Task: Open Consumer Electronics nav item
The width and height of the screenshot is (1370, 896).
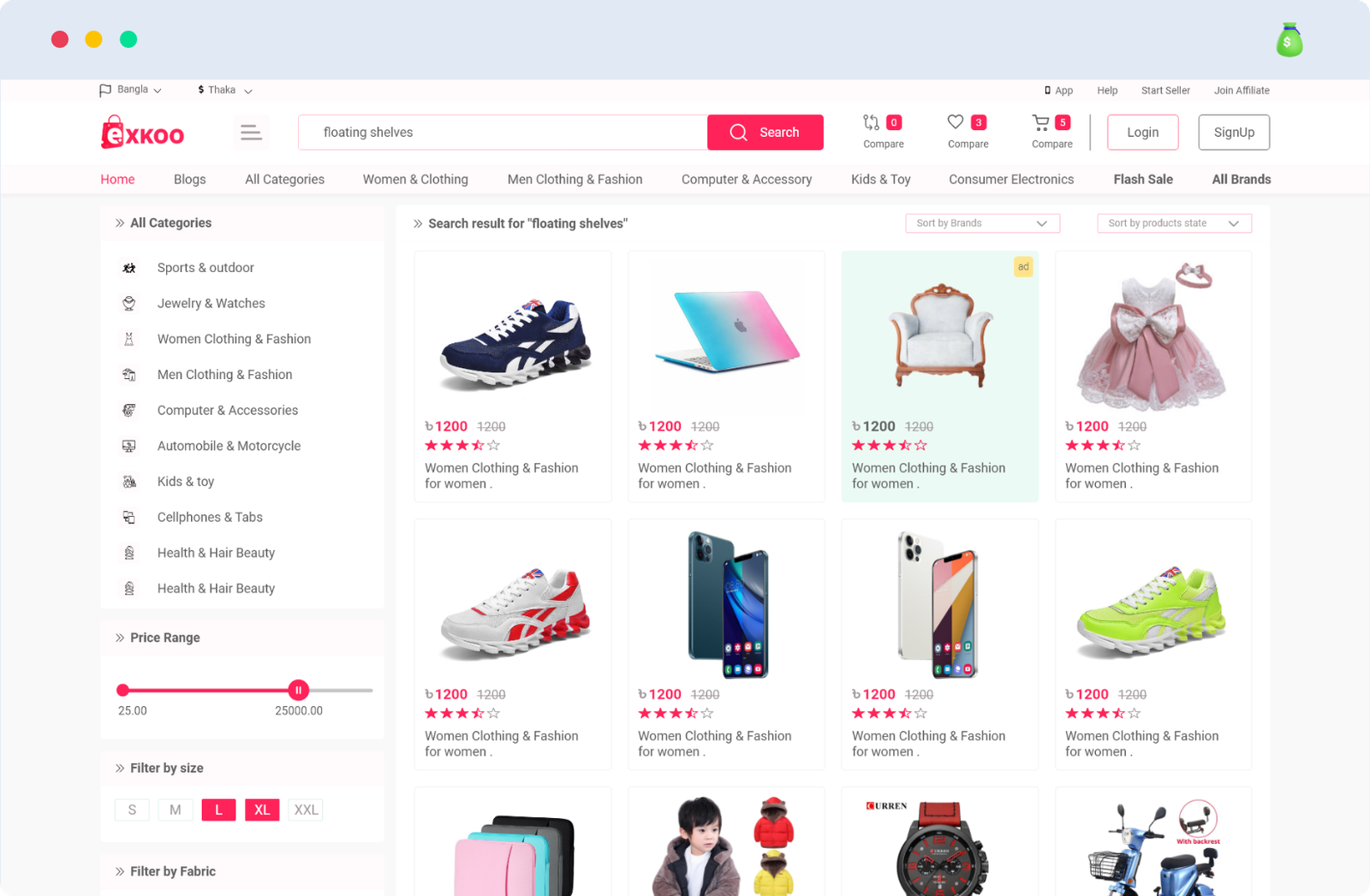Action: 1011,179
